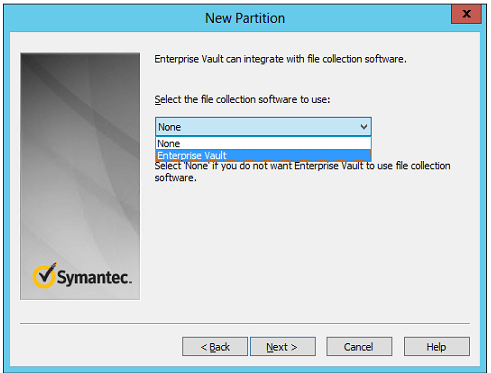491x373 pixels.
Task: Click the text 'Enterprise Vault can integrate with file collection software.'
Action: point(280,59)
